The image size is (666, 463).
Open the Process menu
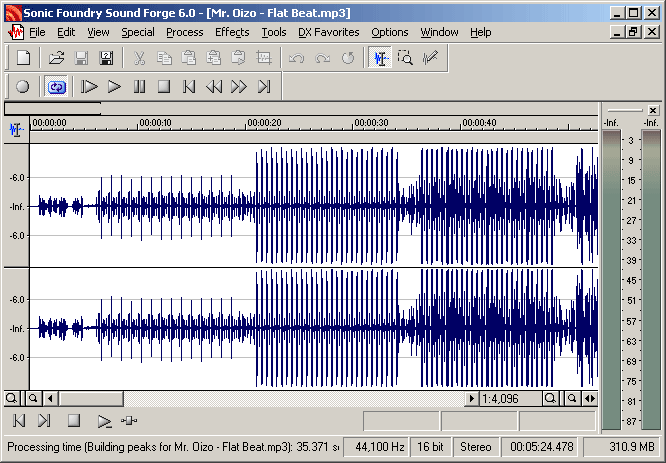184,32
